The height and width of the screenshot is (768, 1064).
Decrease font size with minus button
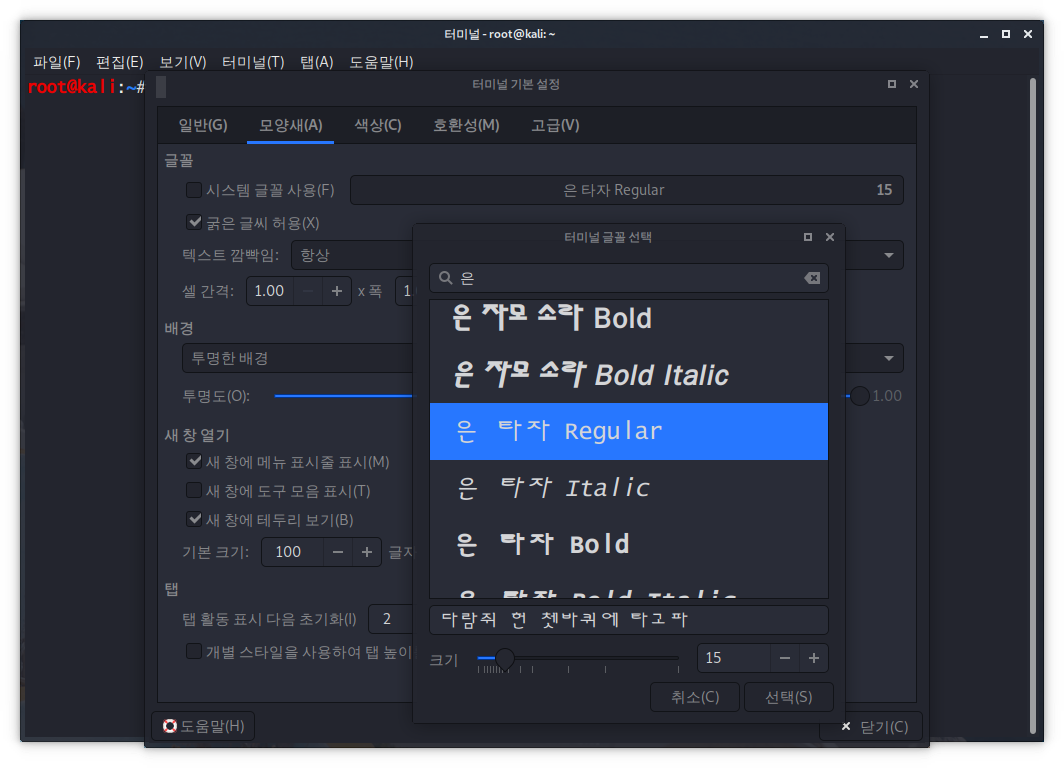[x=784, y=658]
